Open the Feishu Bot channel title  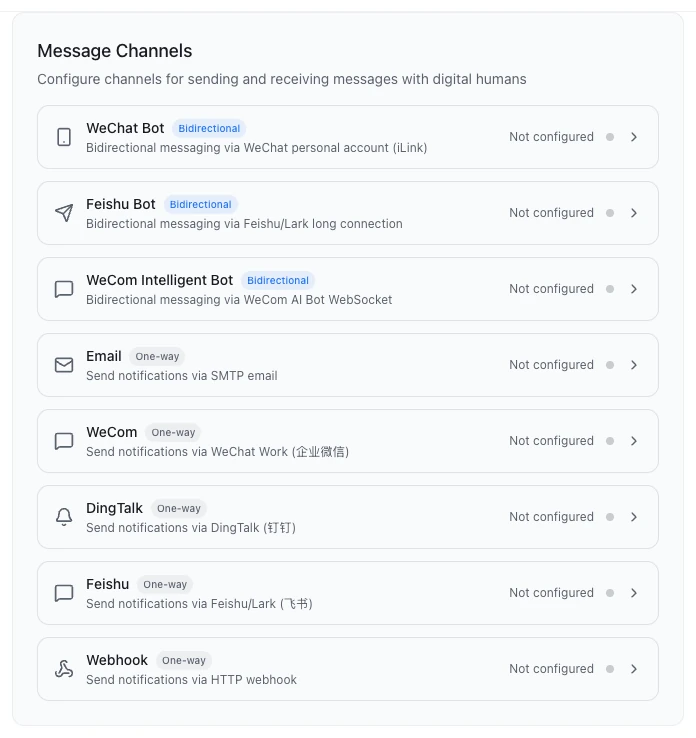point(121,204)
